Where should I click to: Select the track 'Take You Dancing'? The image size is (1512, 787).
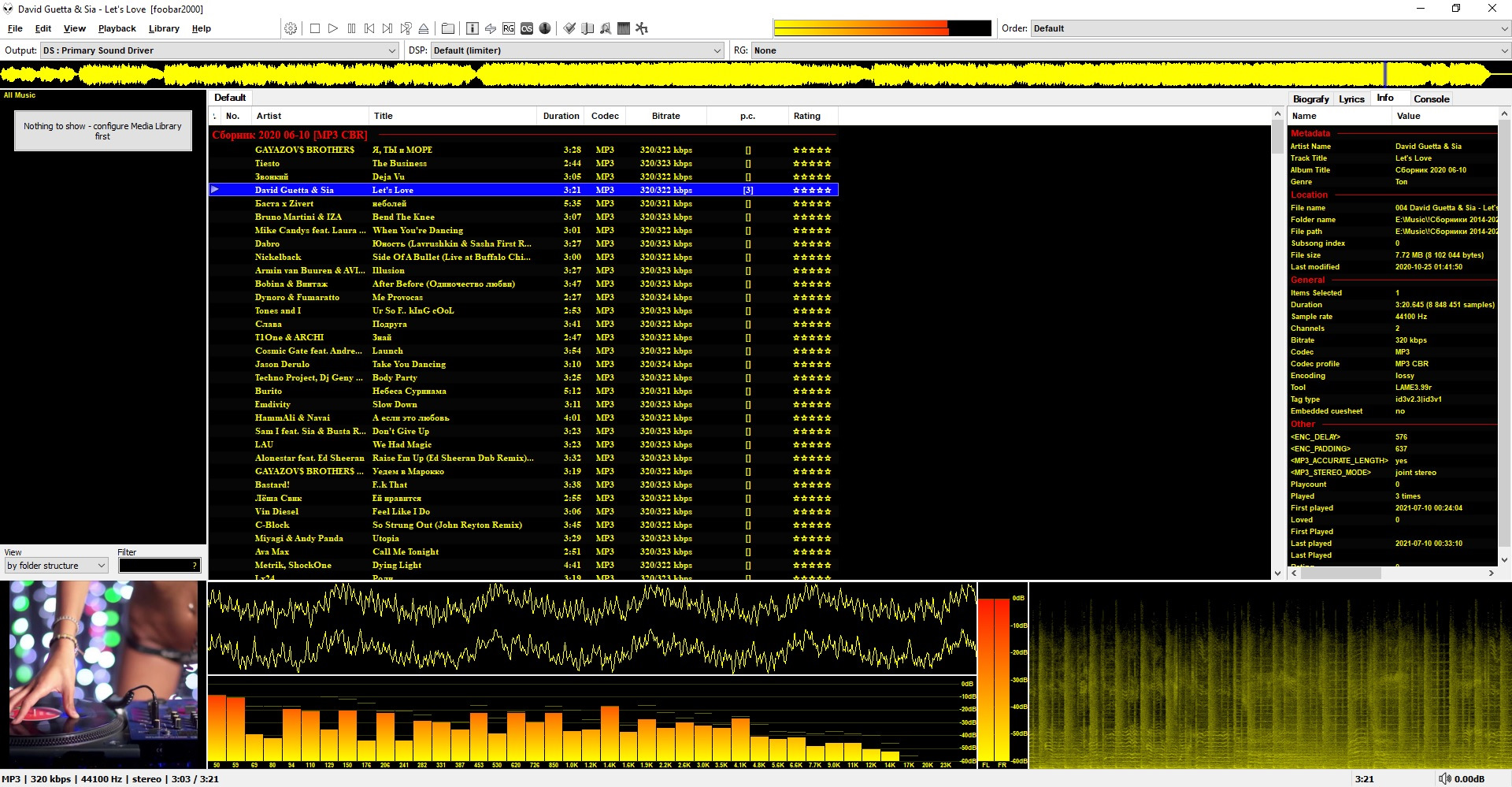tap(524, 364)
